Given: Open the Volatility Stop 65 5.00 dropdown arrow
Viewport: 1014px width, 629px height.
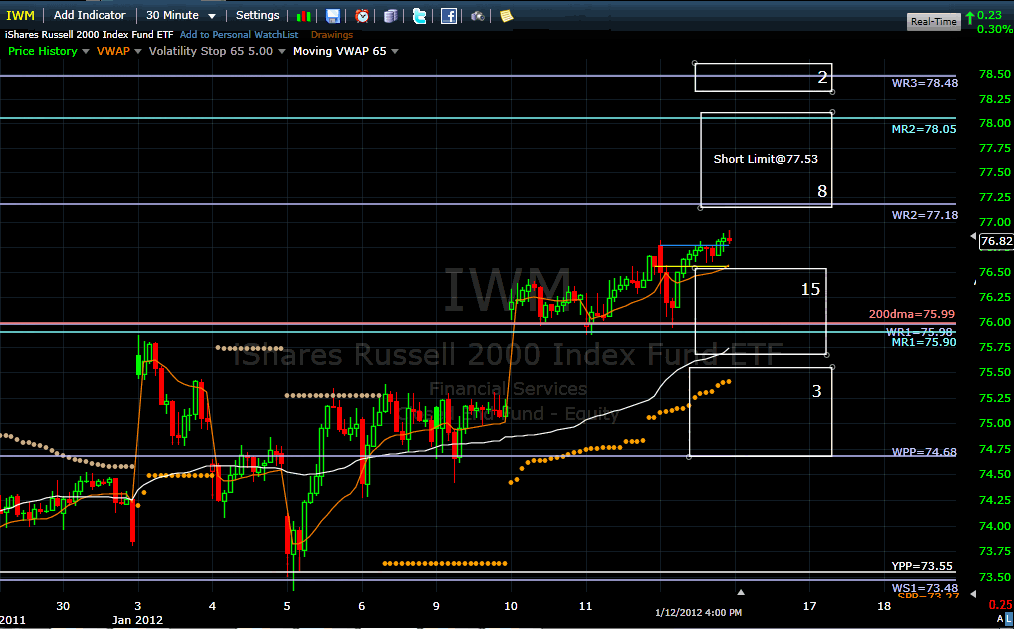Looking at the screenshot, I should coord(281,51).
